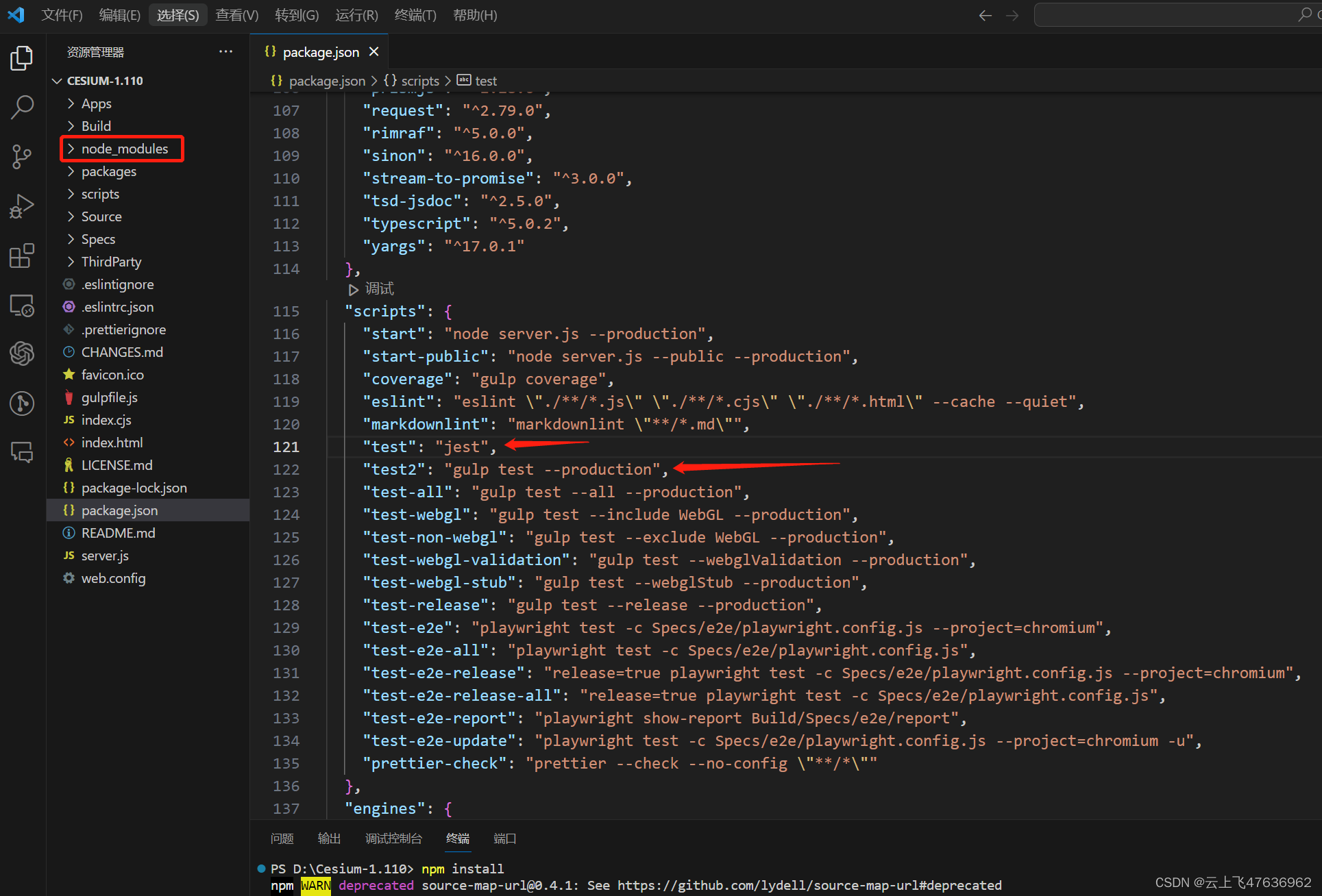Open favicon.ico file
The image size is (1322, 896).
[148, 375]
